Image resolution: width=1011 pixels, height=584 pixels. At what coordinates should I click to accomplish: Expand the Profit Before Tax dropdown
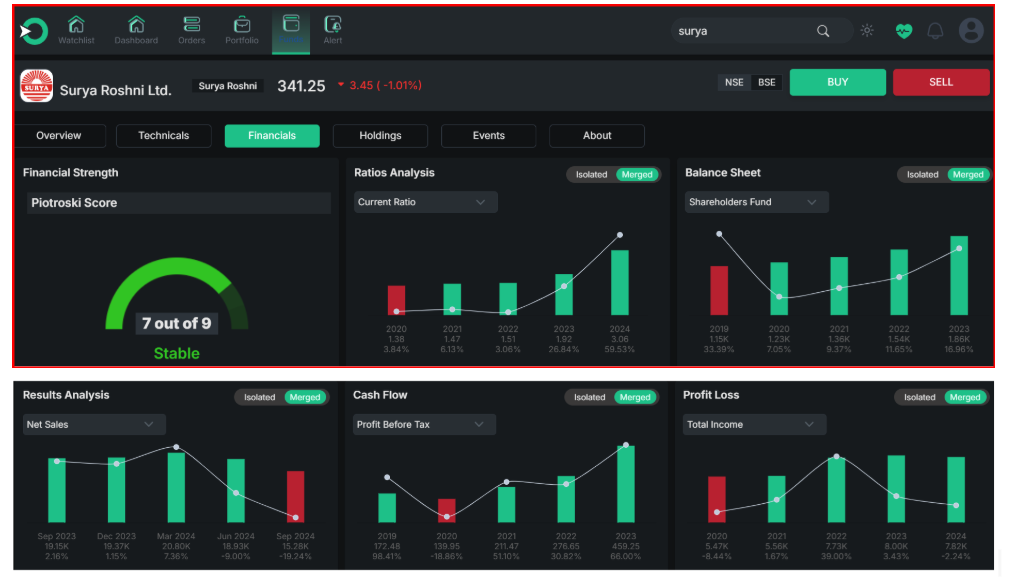point(424,424)
